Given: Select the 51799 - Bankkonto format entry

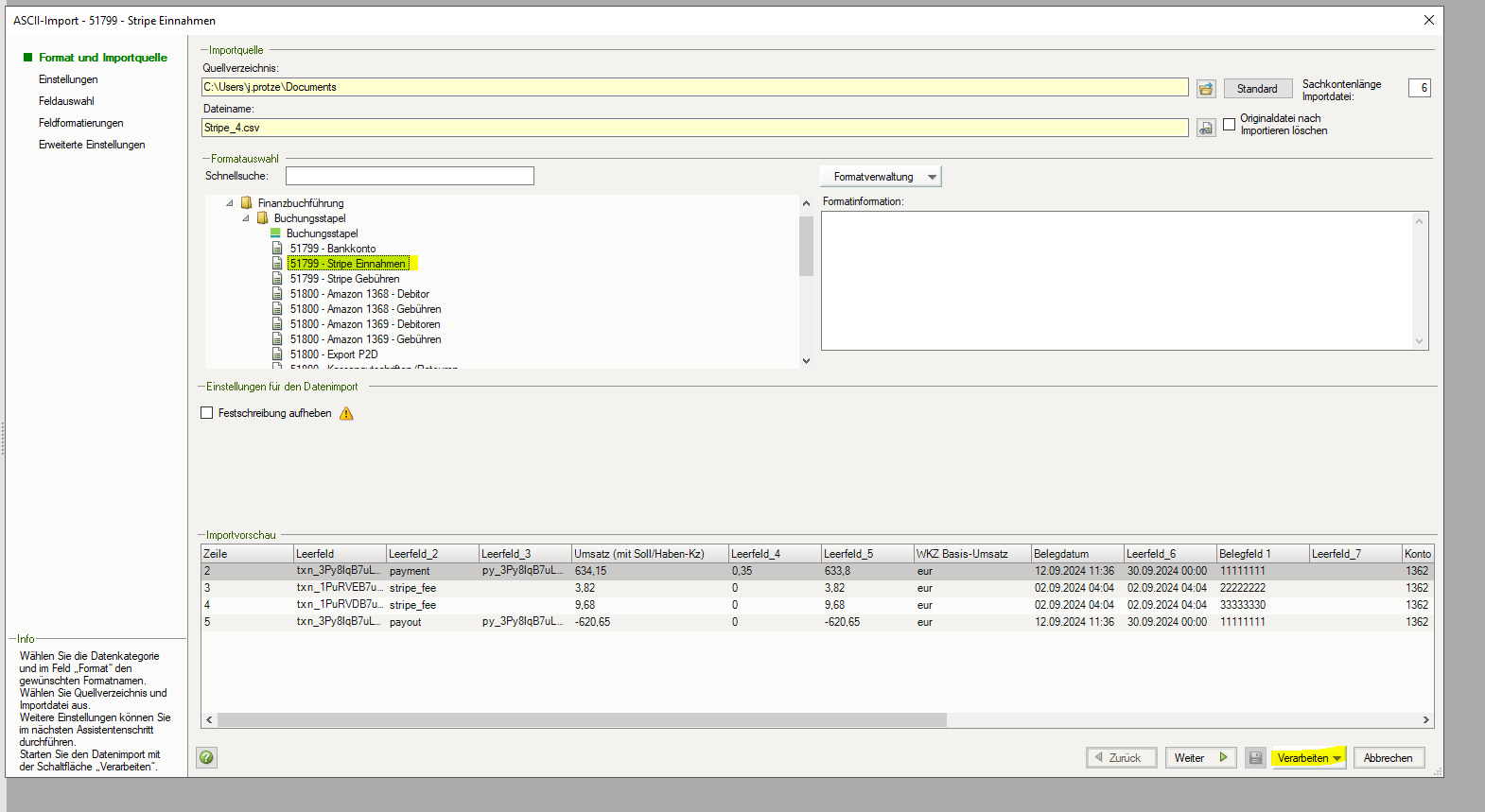Looking at the screenshot, I should tap(332, 249).
